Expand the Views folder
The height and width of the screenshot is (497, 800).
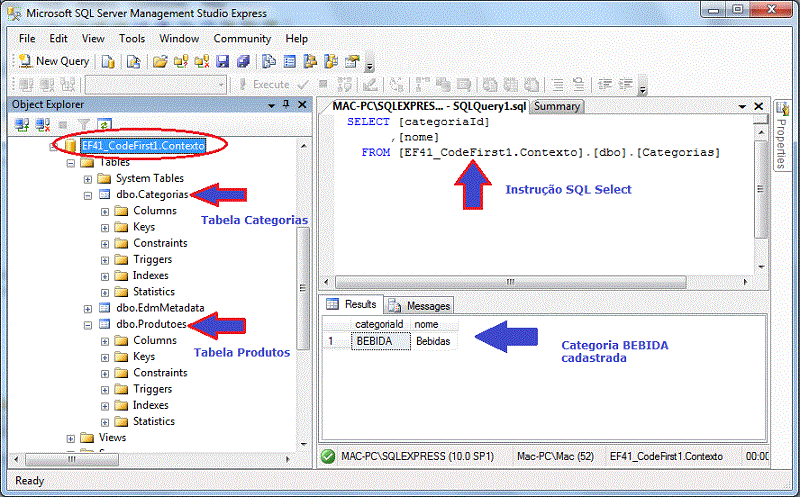pyautogui.click(x=71, y=439)
